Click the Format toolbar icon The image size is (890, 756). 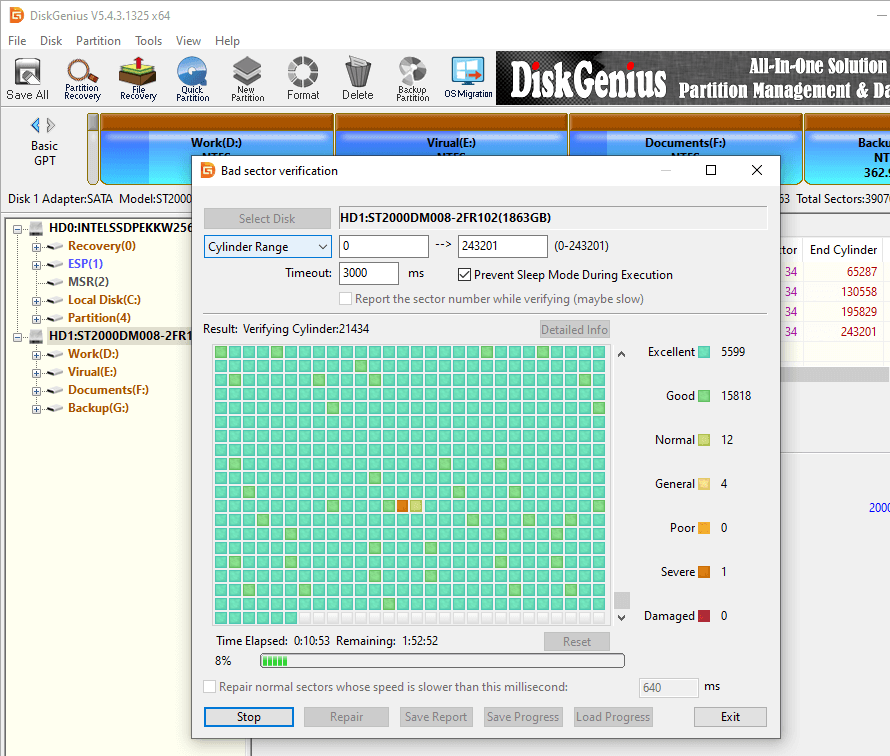(303, 78)
